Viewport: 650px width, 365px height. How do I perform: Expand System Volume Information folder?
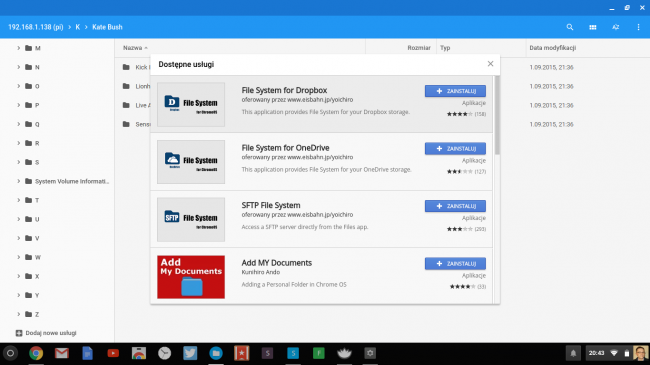click(x=18, y=181)
